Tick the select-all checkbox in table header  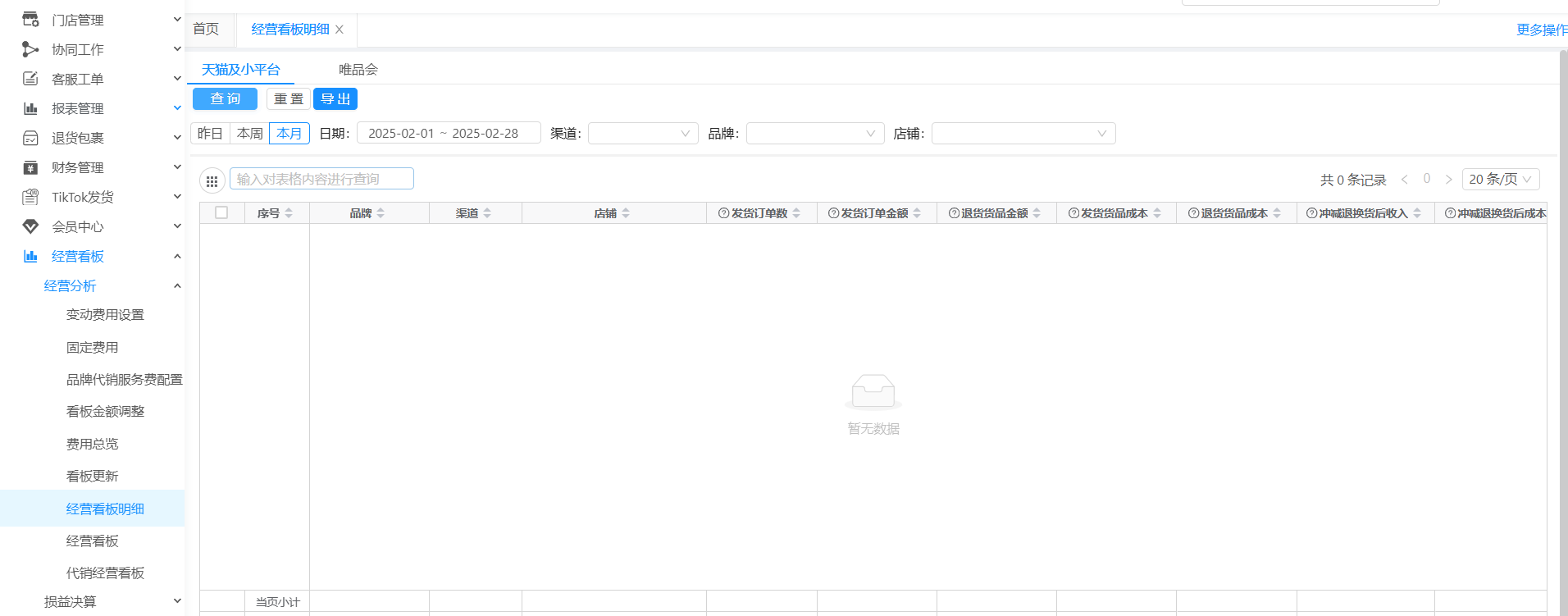221,212
